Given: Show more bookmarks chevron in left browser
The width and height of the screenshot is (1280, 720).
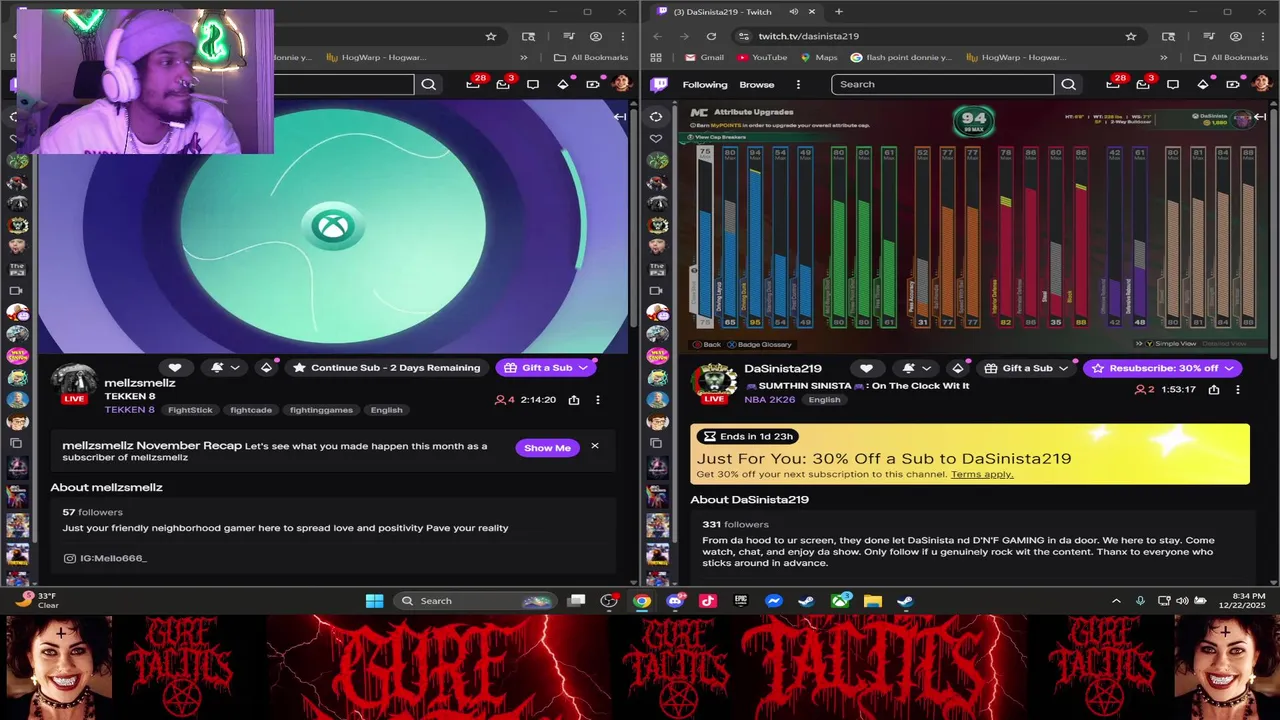Looking at the screenshot, I should [x=523, y=57].
